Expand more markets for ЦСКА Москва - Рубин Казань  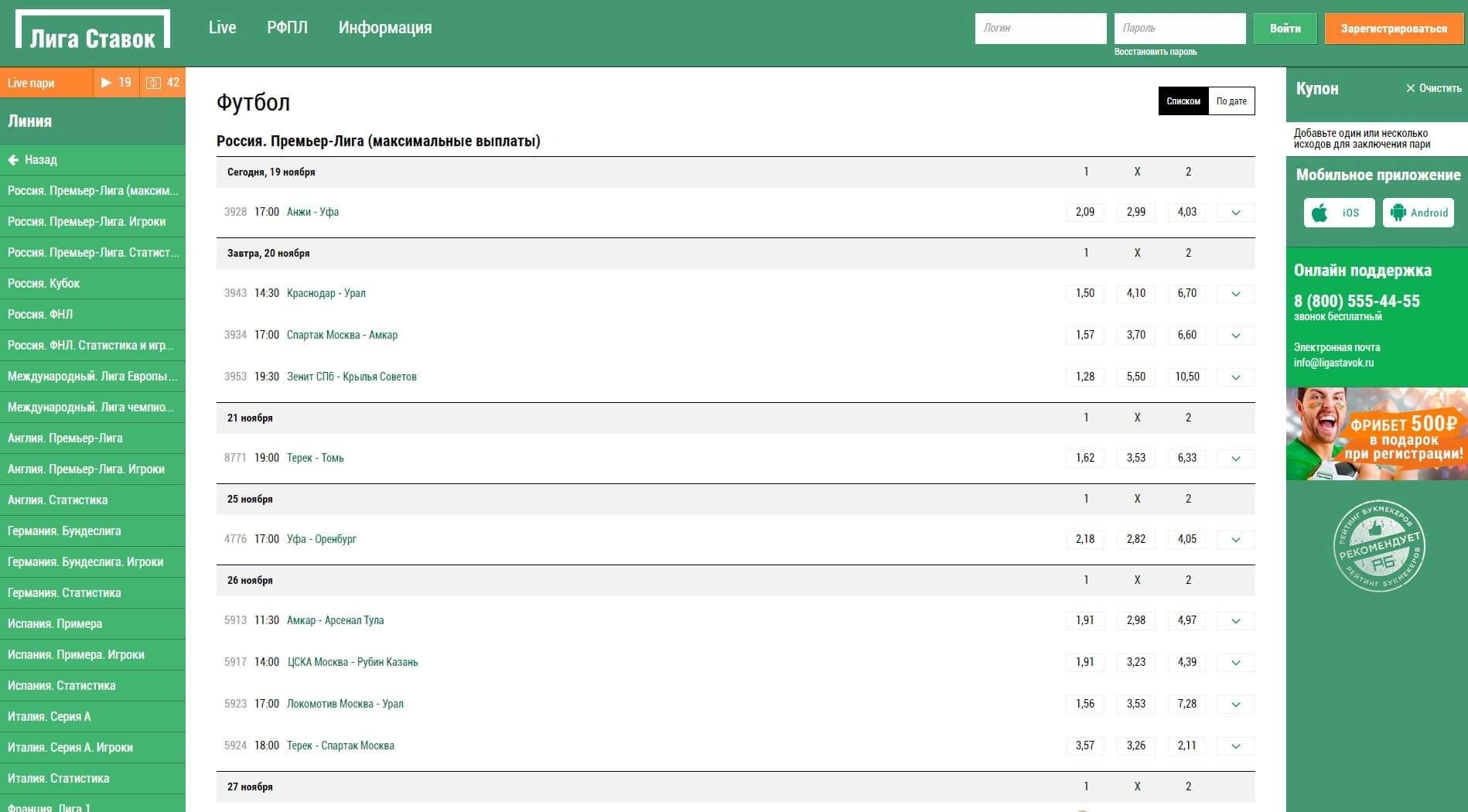tap(1235, 663)
